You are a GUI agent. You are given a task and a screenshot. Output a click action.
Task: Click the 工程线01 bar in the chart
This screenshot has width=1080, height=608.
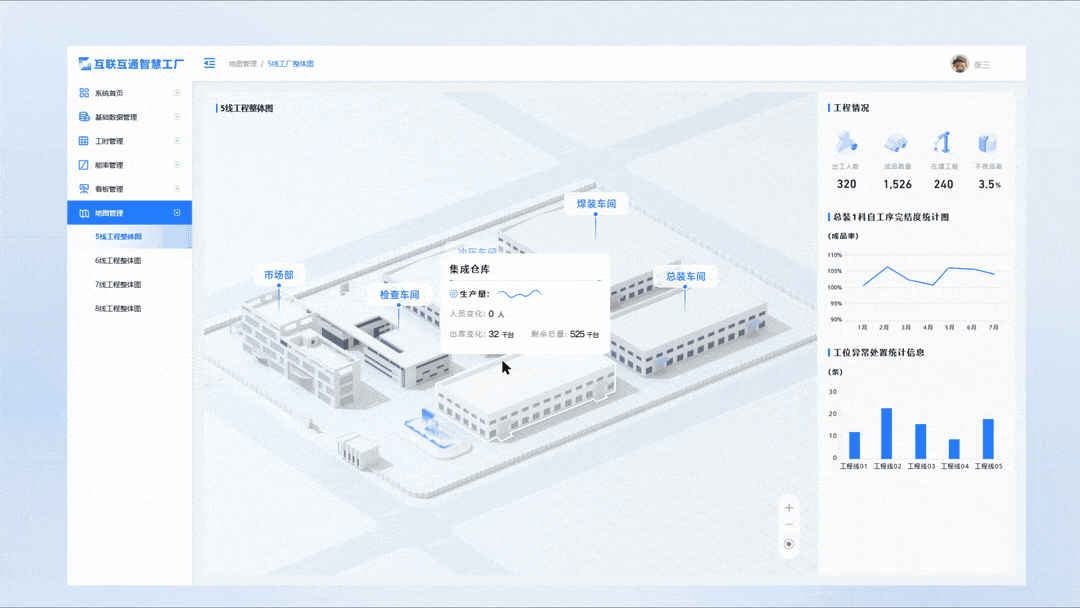[854, 445]
